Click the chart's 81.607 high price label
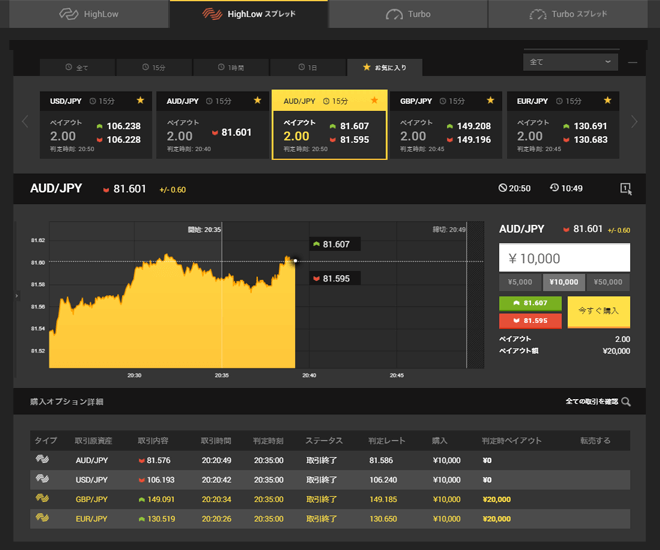The image size is (660, 550). point(335,244)
